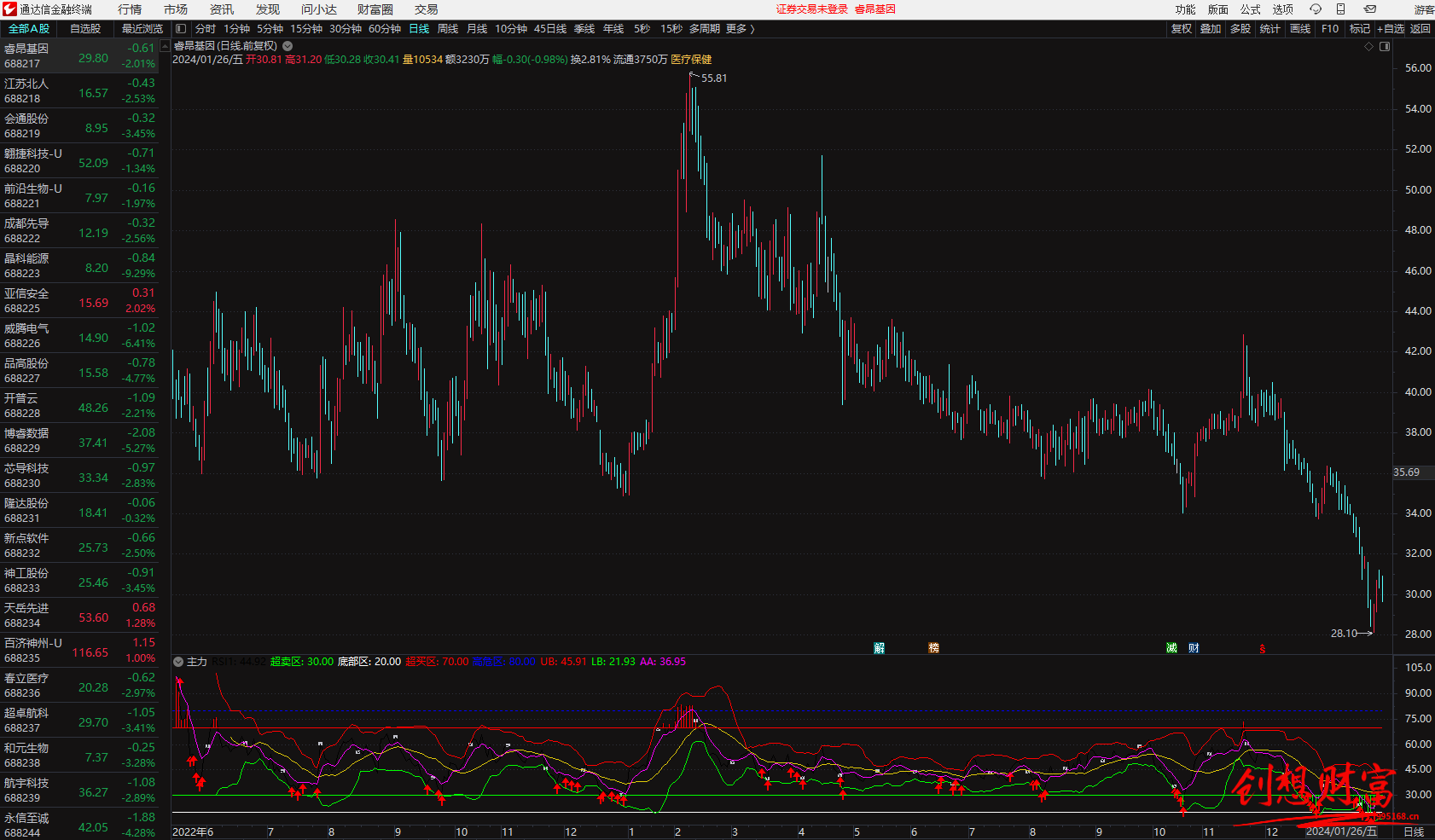
Task: Switch to the 最近浏览 tab
Action: tap(142, 29)
